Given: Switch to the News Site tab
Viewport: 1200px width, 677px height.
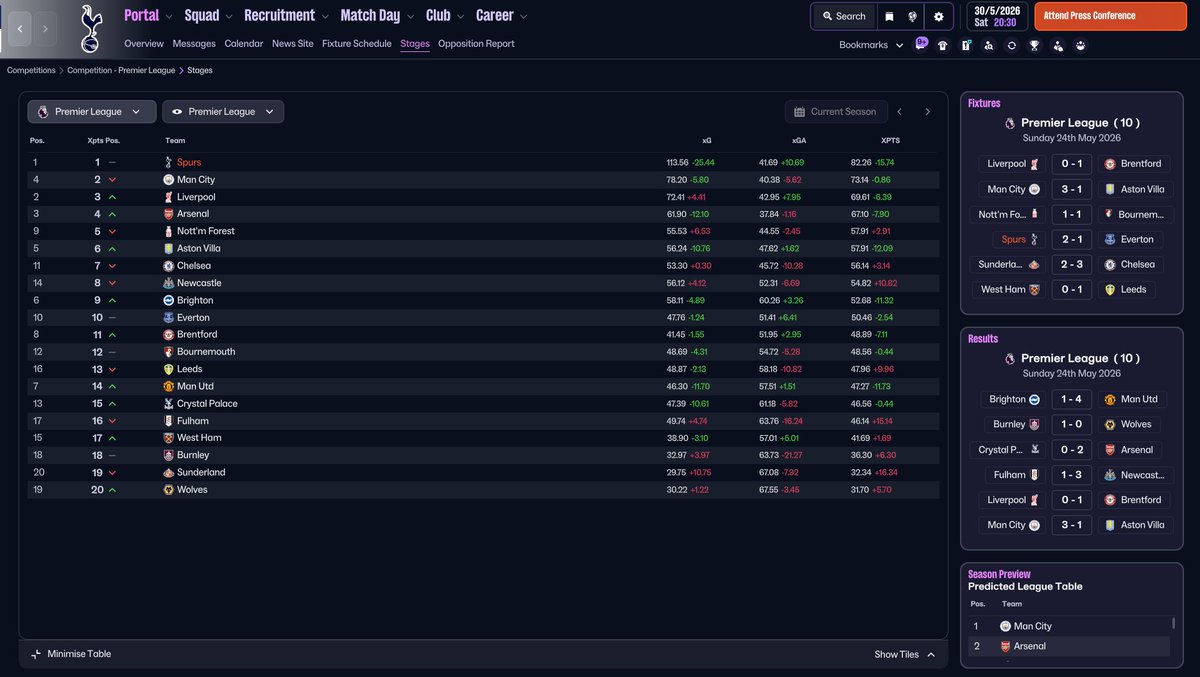Looking at the screenshot, I should pyautogui.click(x=293, y=44).
